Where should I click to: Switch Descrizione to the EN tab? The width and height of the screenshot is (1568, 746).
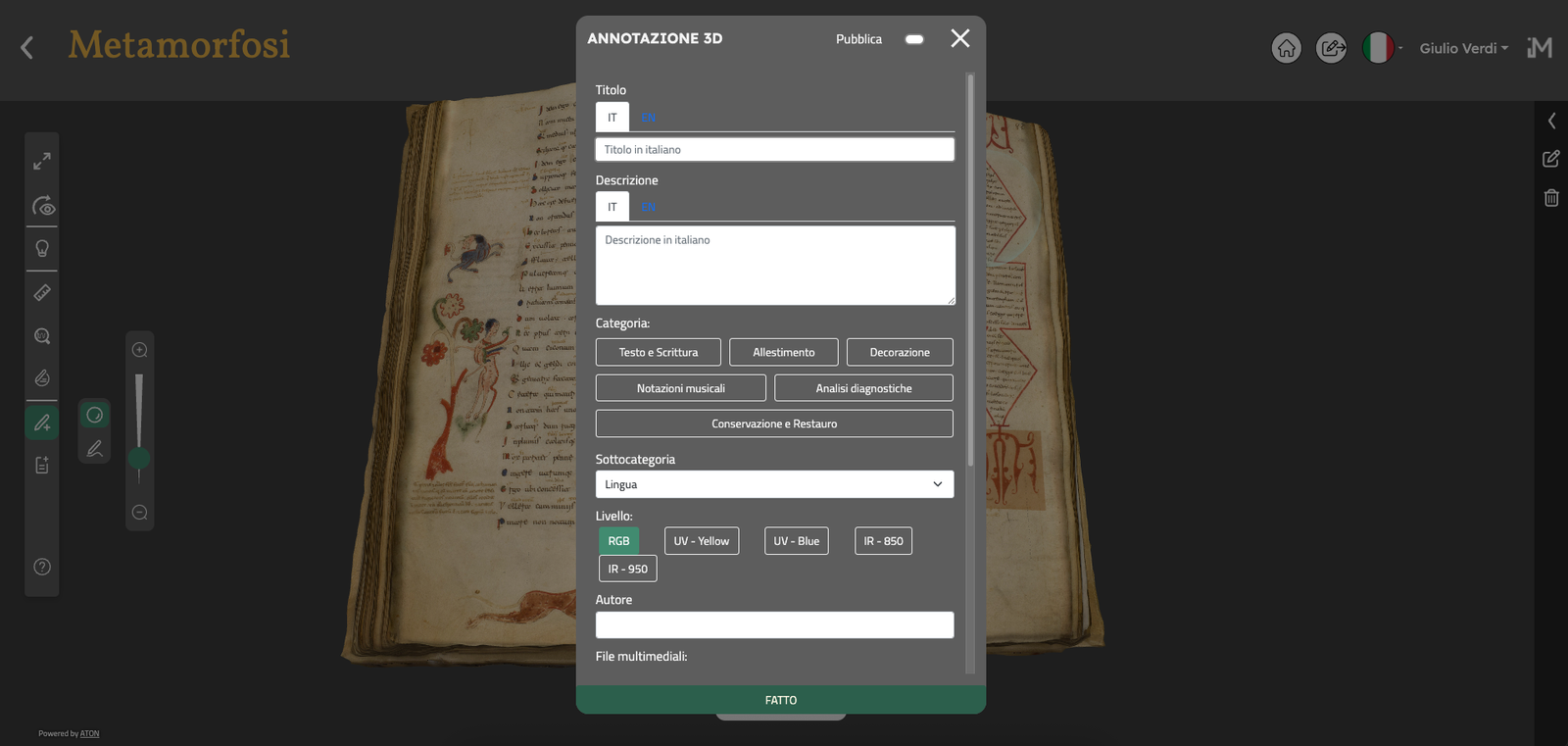(648, 207)
